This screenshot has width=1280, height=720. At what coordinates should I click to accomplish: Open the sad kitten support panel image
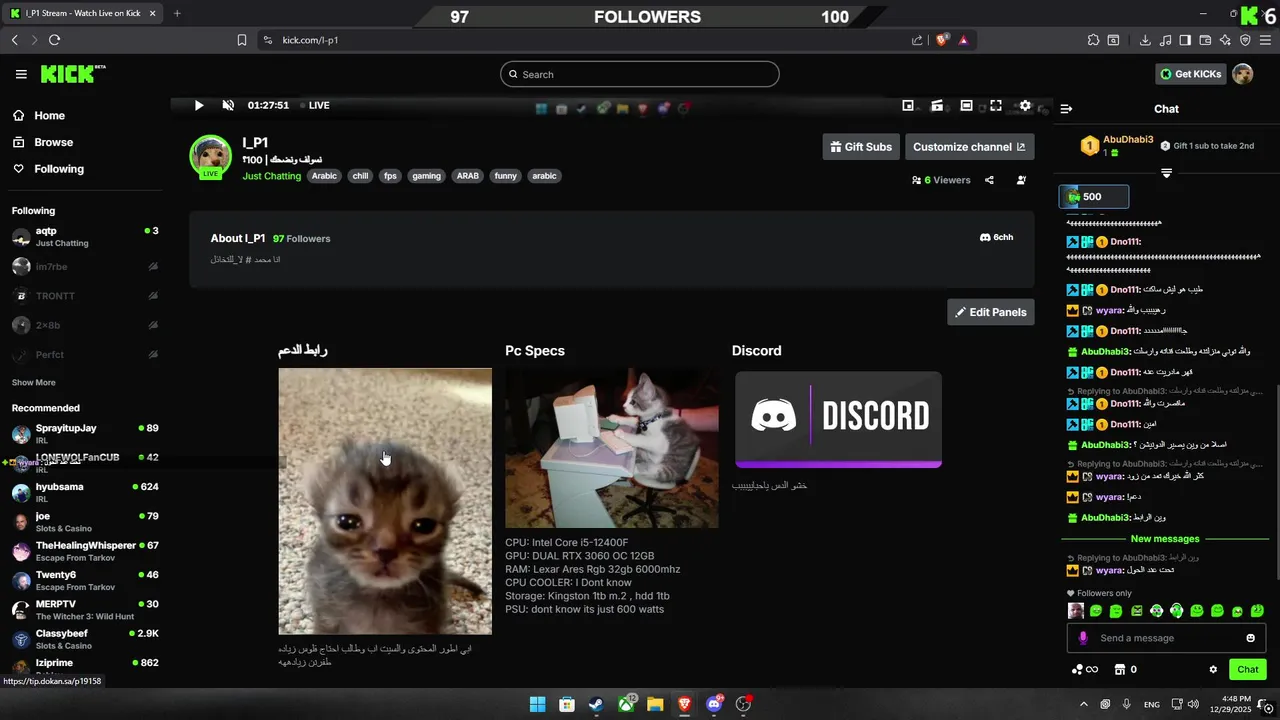pyautogui.click(x=385, y=501)
